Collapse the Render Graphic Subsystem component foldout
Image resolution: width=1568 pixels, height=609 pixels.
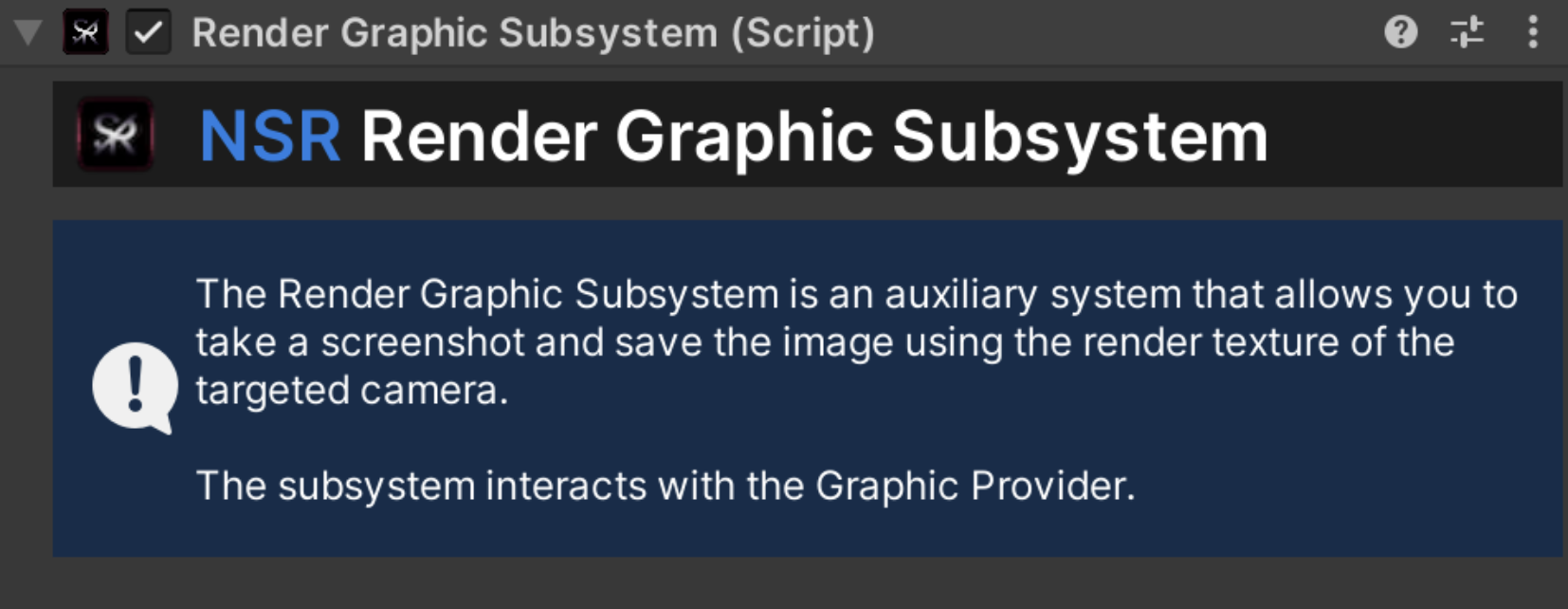tap(28, 32)
